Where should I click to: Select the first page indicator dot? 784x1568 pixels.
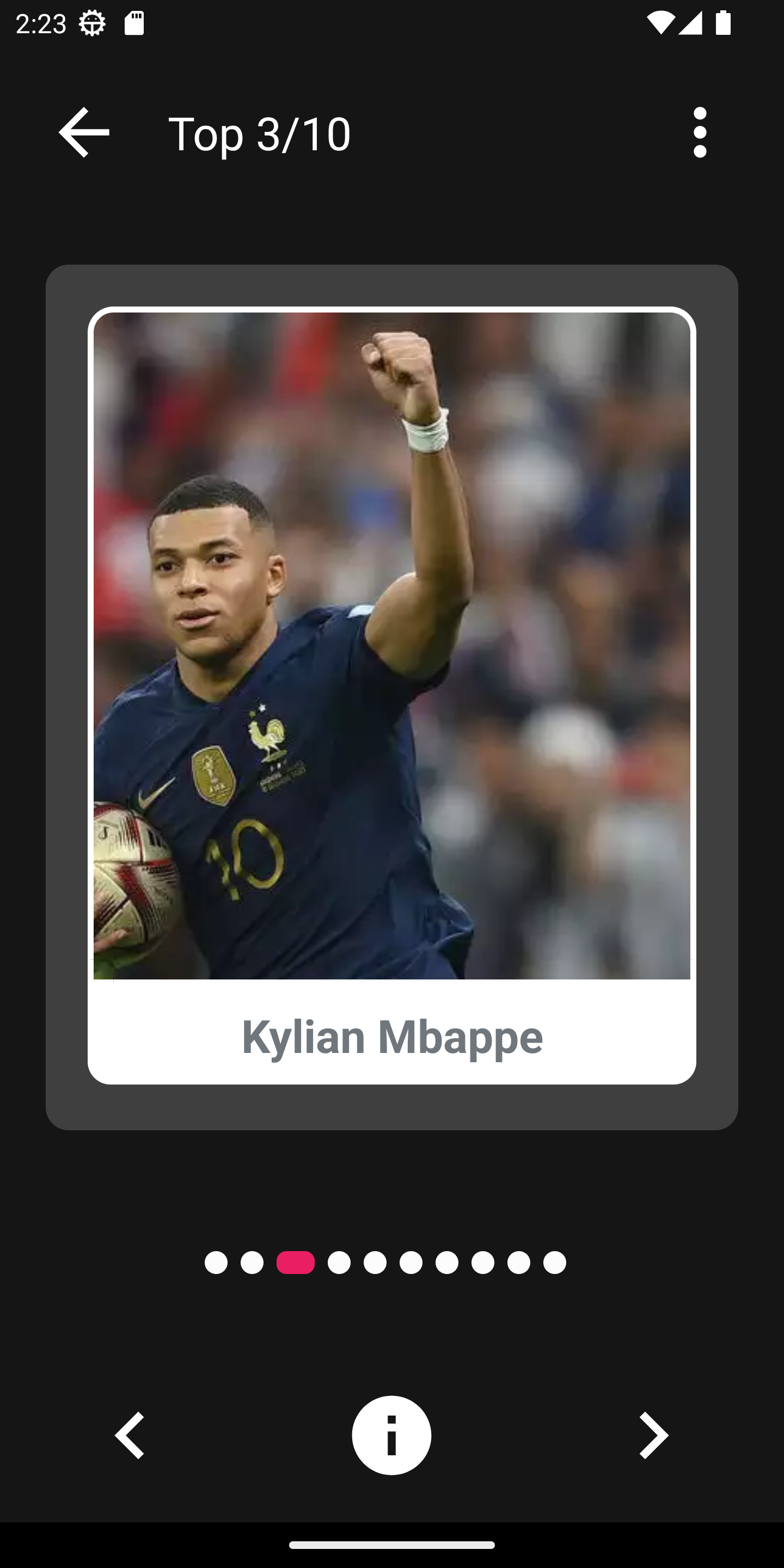pos(216,1263)
